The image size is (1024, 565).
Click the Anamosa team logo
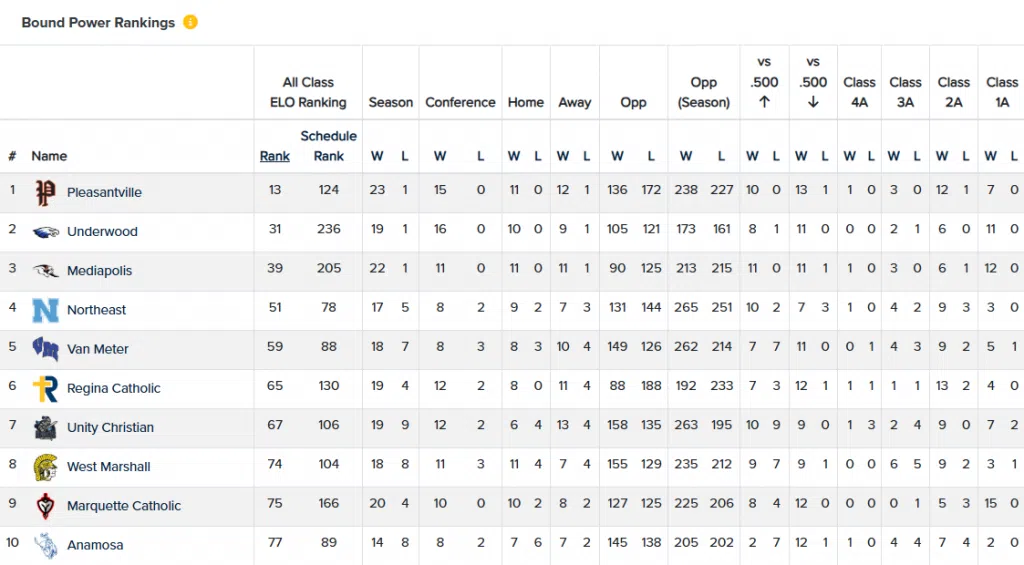45,545
